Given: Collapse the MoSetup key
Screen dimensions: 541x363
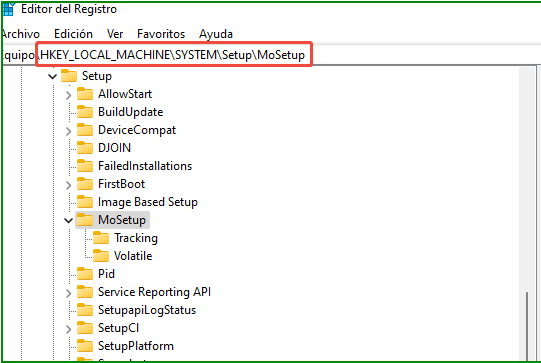Looking at the screenshot, I should pos(69,220).
